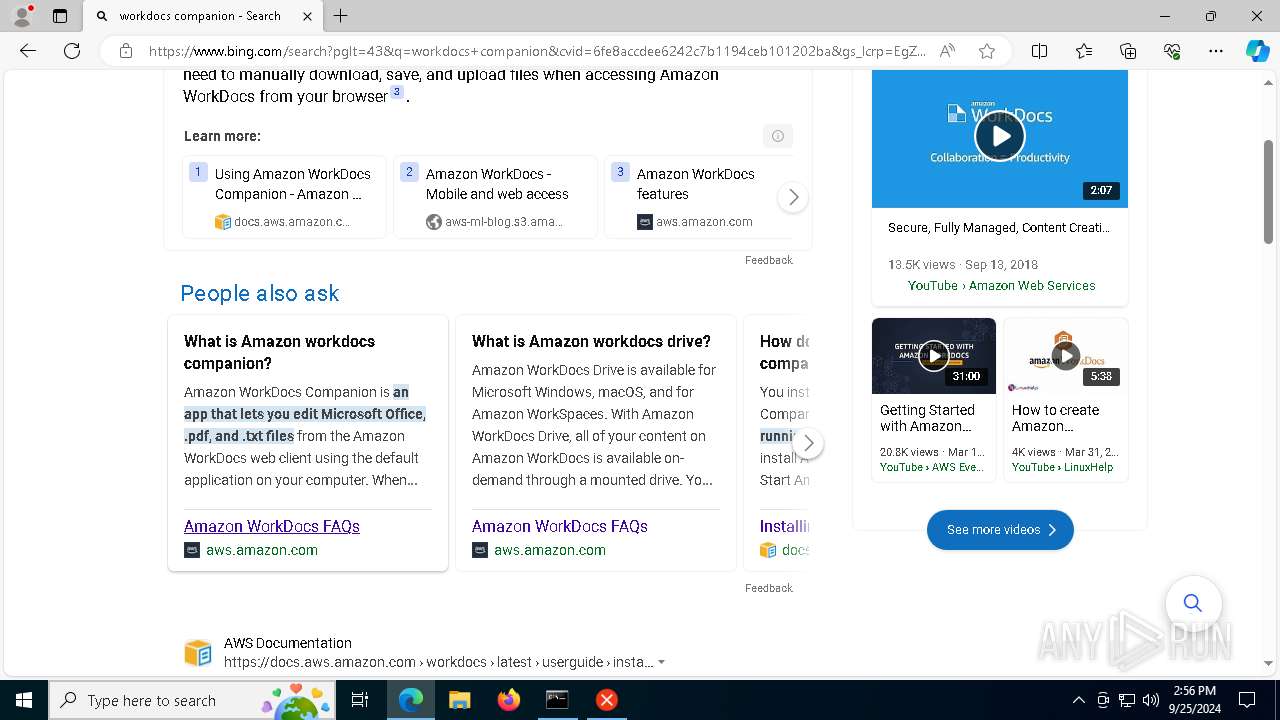The height and width of the screenshot is (720, 1280).
Task: Refresh the Bing search page
Action: point(72,51)
